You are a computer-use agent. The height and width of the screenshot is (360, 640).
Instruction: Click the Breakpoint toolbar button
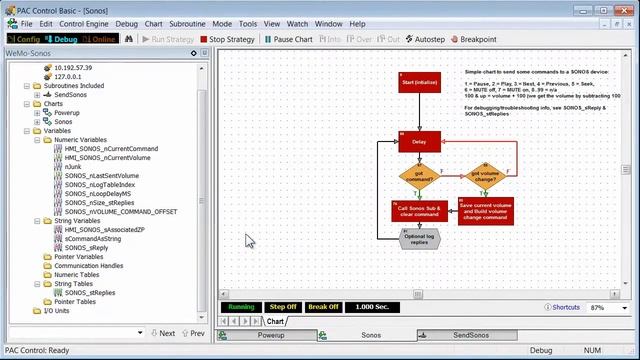click(474, 40)
